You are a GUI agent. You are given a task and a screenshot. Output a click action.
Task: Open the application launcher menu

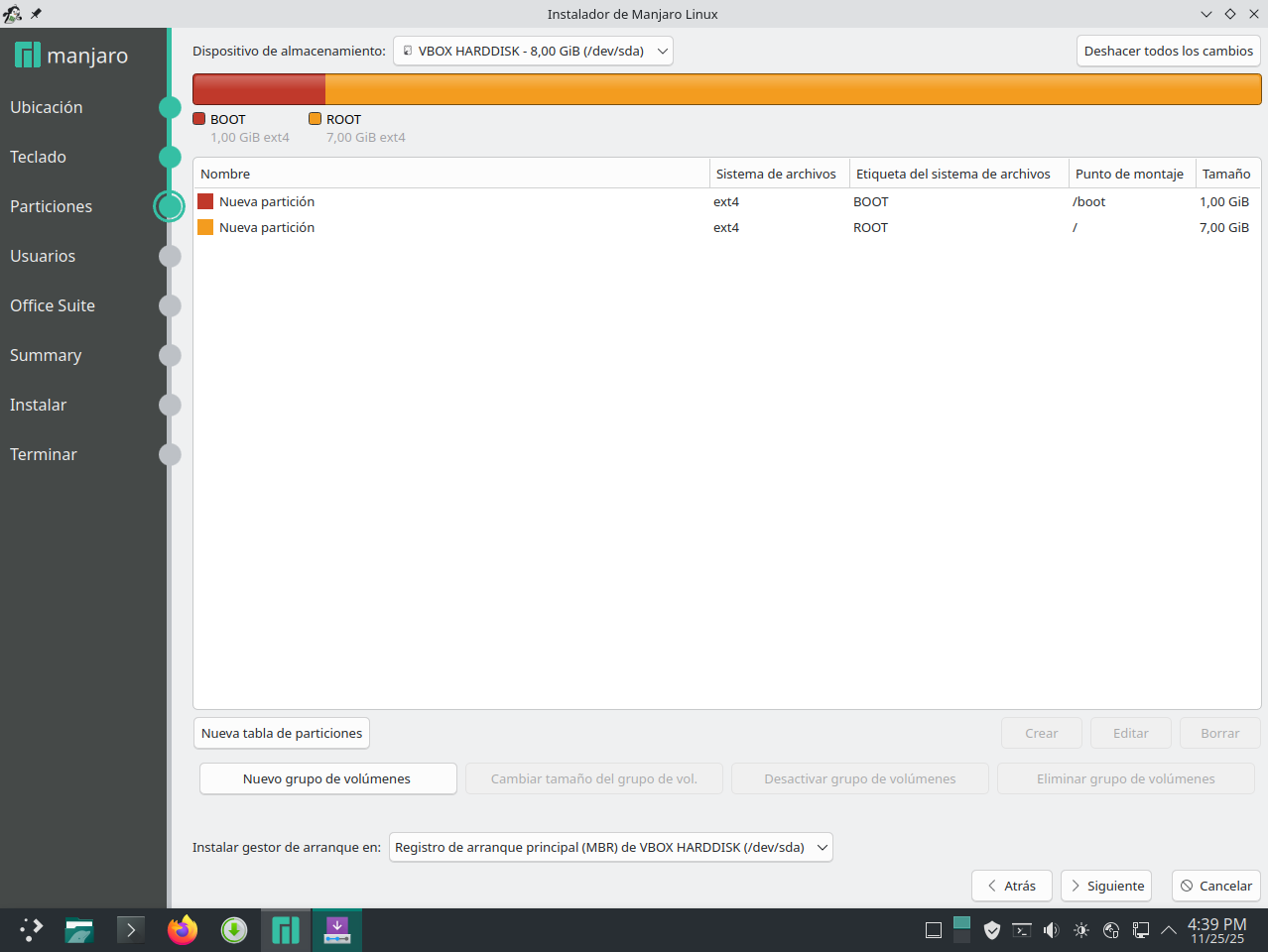point(31,930)
